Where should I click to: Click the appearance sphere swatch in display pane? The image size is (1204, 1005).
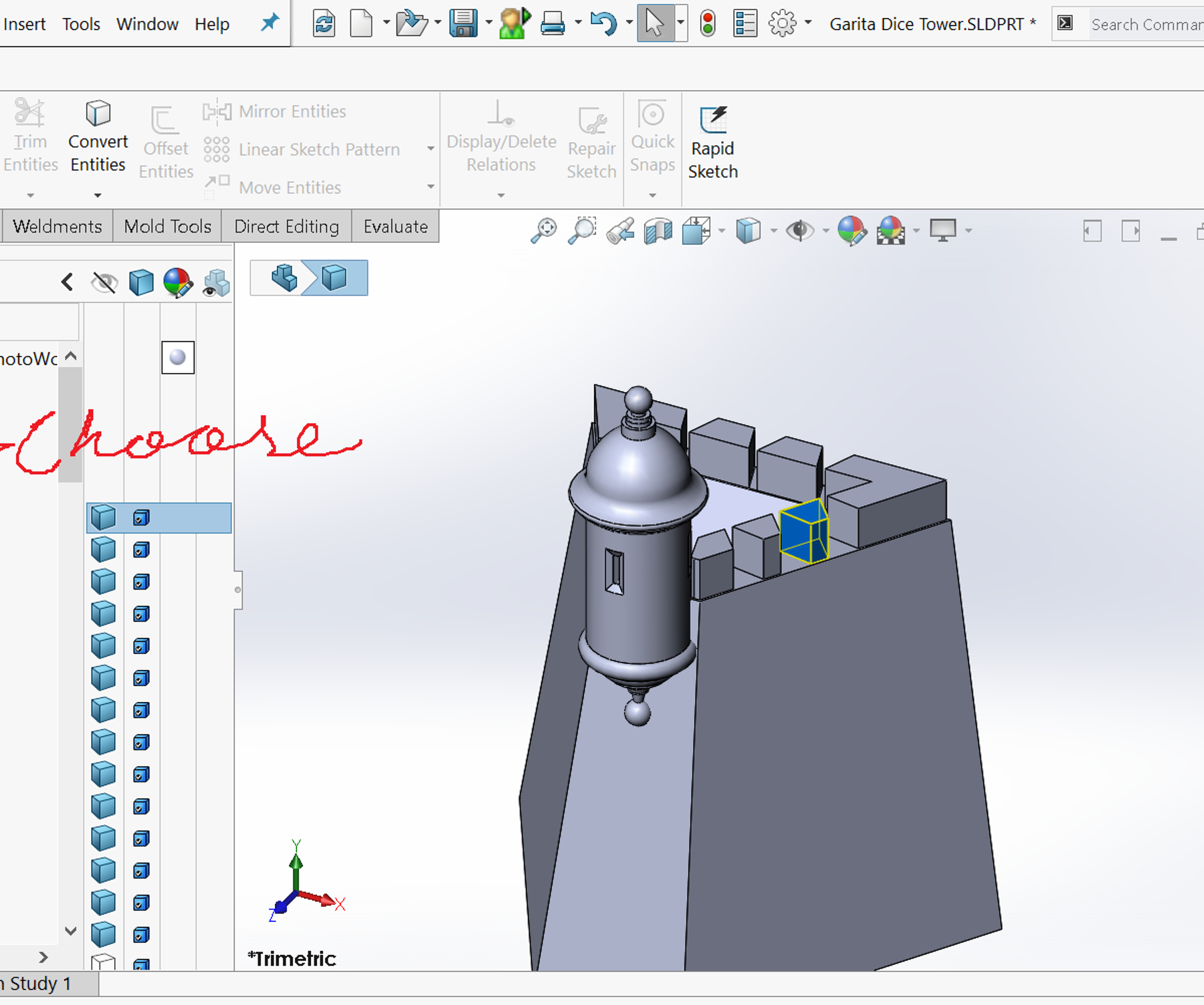tap(178, 357)
